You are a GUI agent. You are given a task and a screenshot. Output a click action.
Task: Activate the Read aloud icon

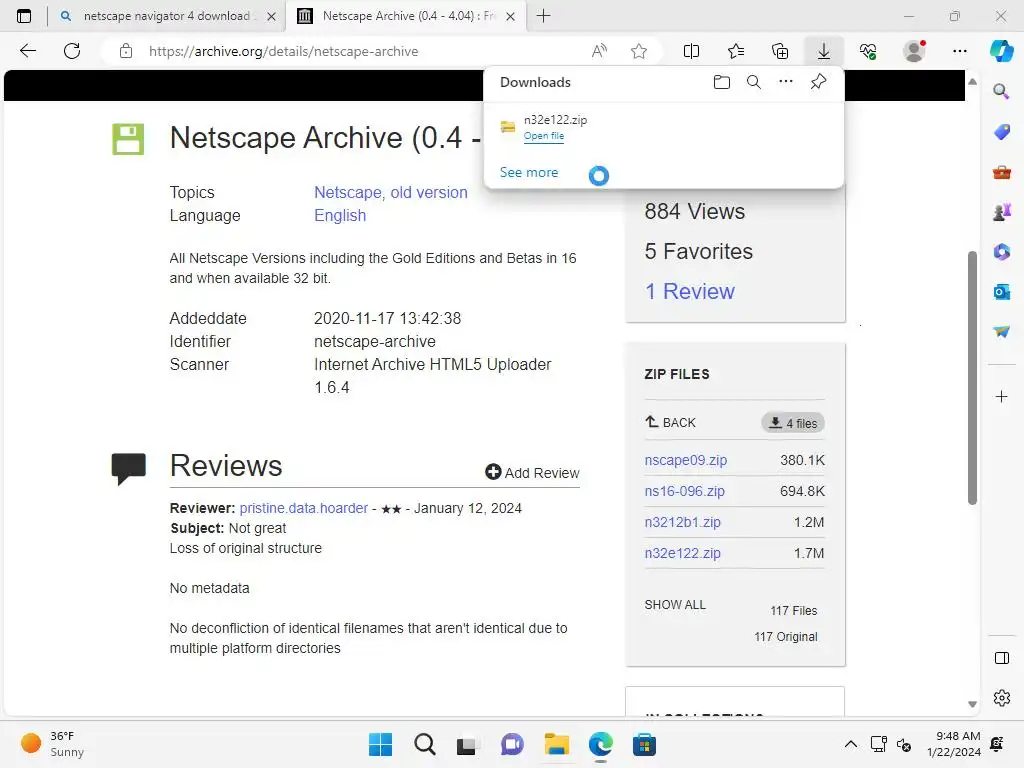(599, 51)
